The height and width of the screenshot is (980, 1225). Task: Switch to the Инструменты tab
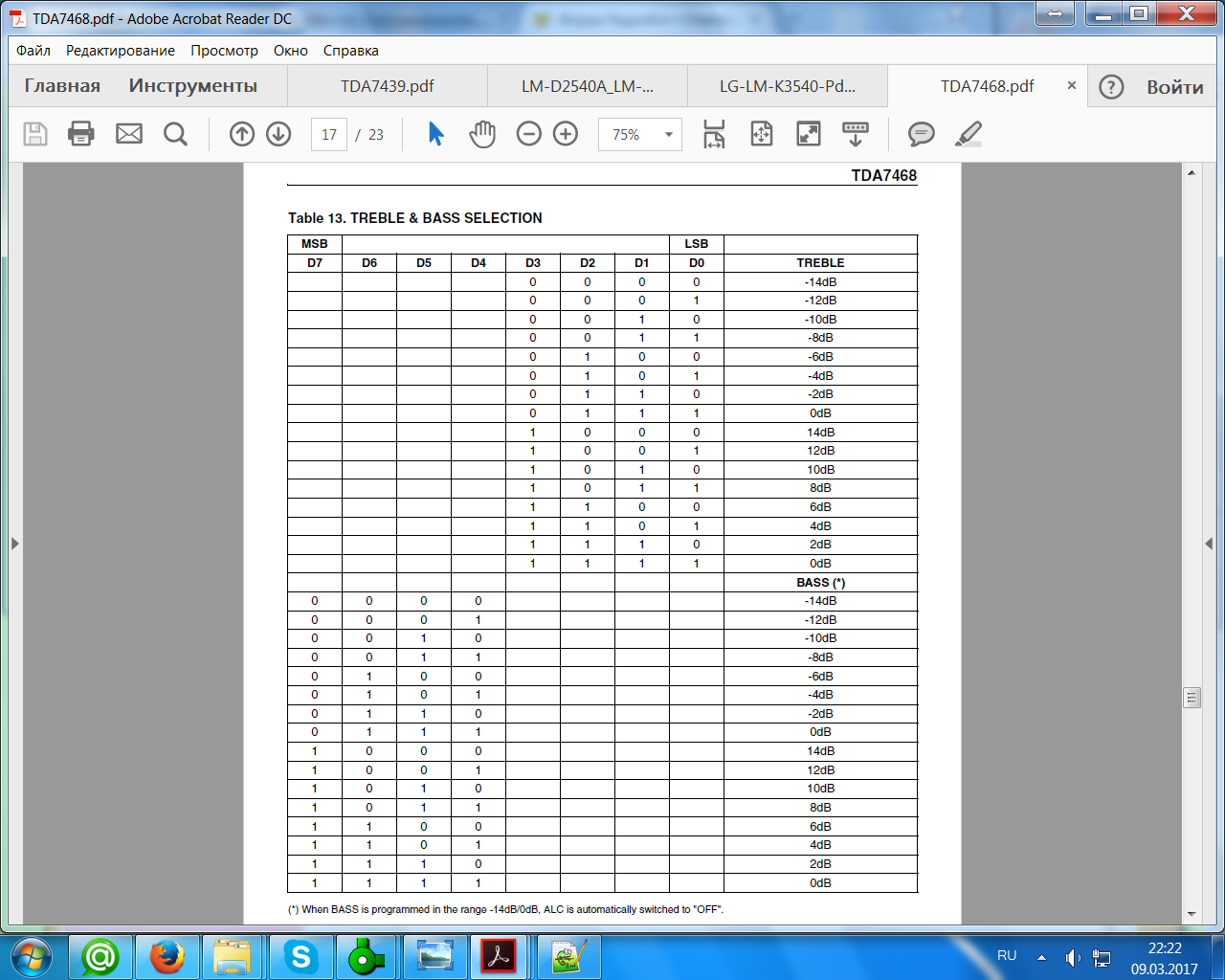193,86
